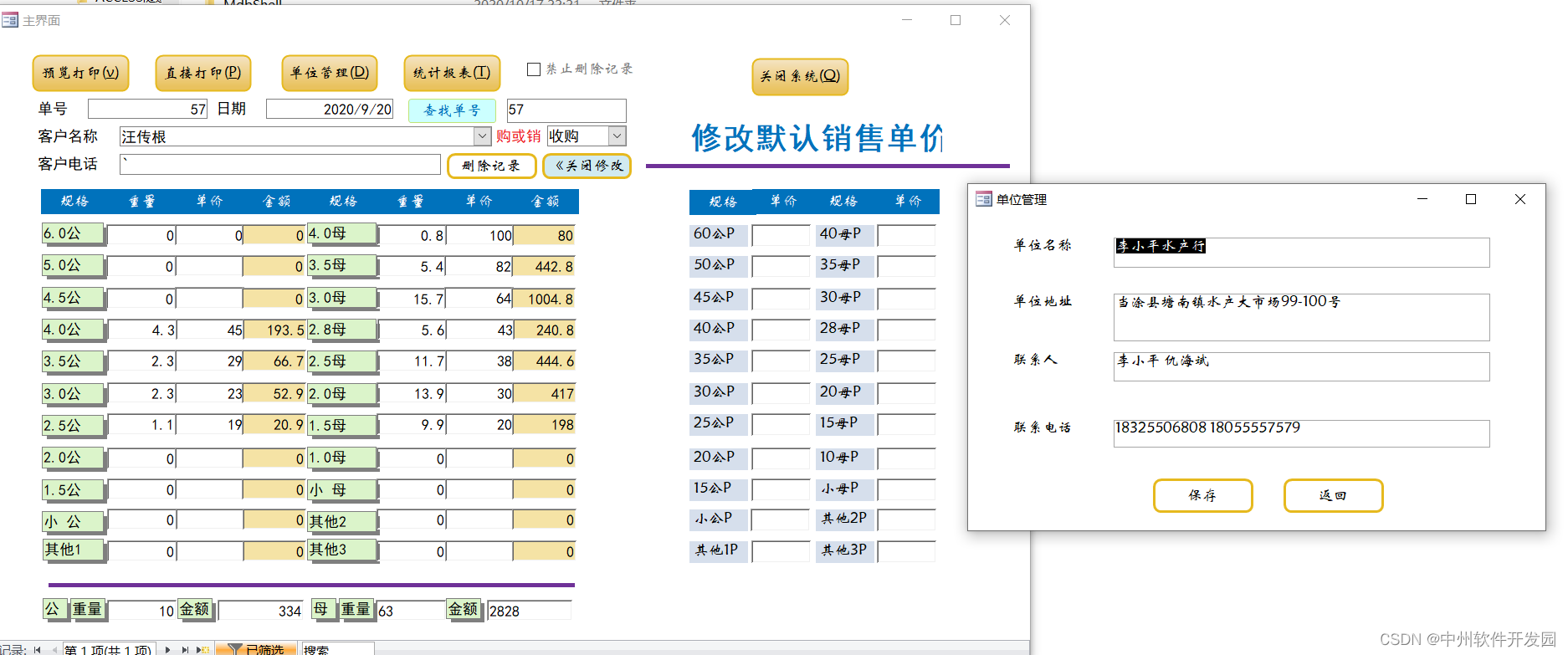Click the record number box 第1项(共1项)

point(109,650)
